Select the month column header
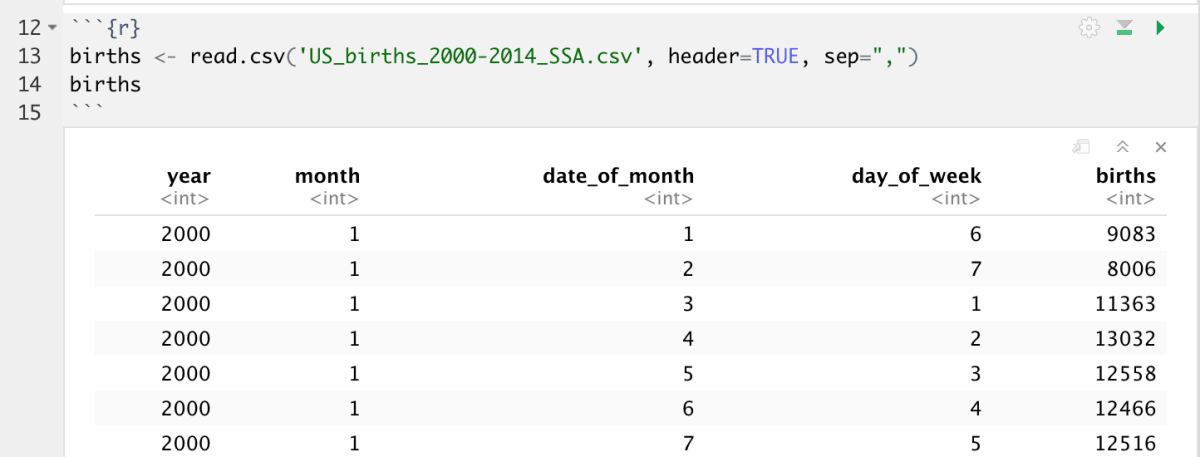 click(x=327, y=176)
